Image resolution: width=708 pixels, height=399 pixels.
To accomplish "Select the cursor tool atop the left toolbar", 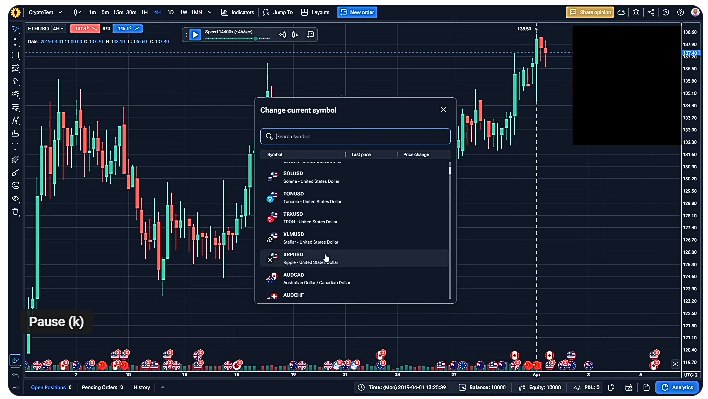I will (x=16, y=29).
